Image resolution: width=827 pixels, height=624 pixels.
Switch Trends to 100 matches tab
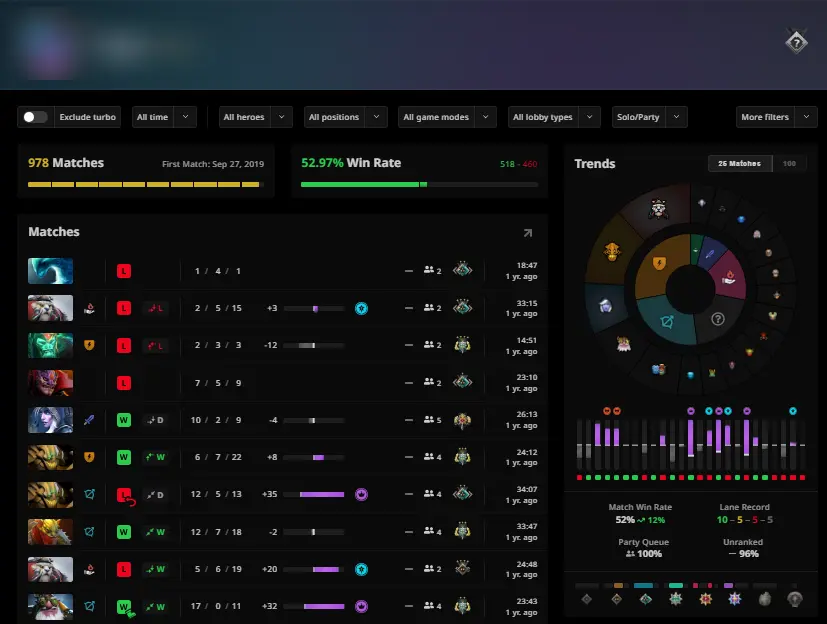pos(789,164)
